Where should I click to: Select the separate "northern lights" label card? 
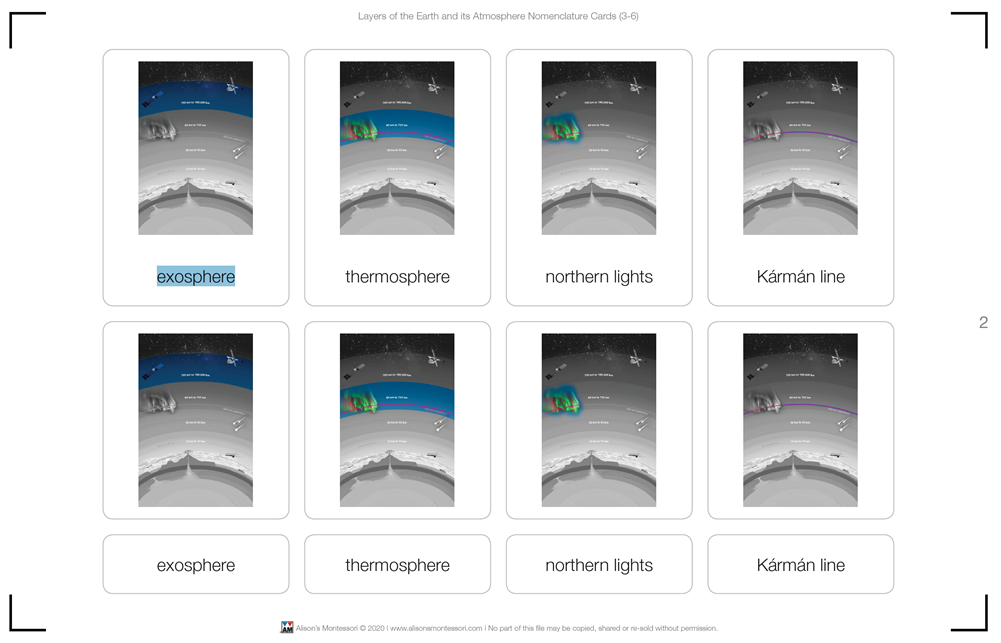[599, 565]
